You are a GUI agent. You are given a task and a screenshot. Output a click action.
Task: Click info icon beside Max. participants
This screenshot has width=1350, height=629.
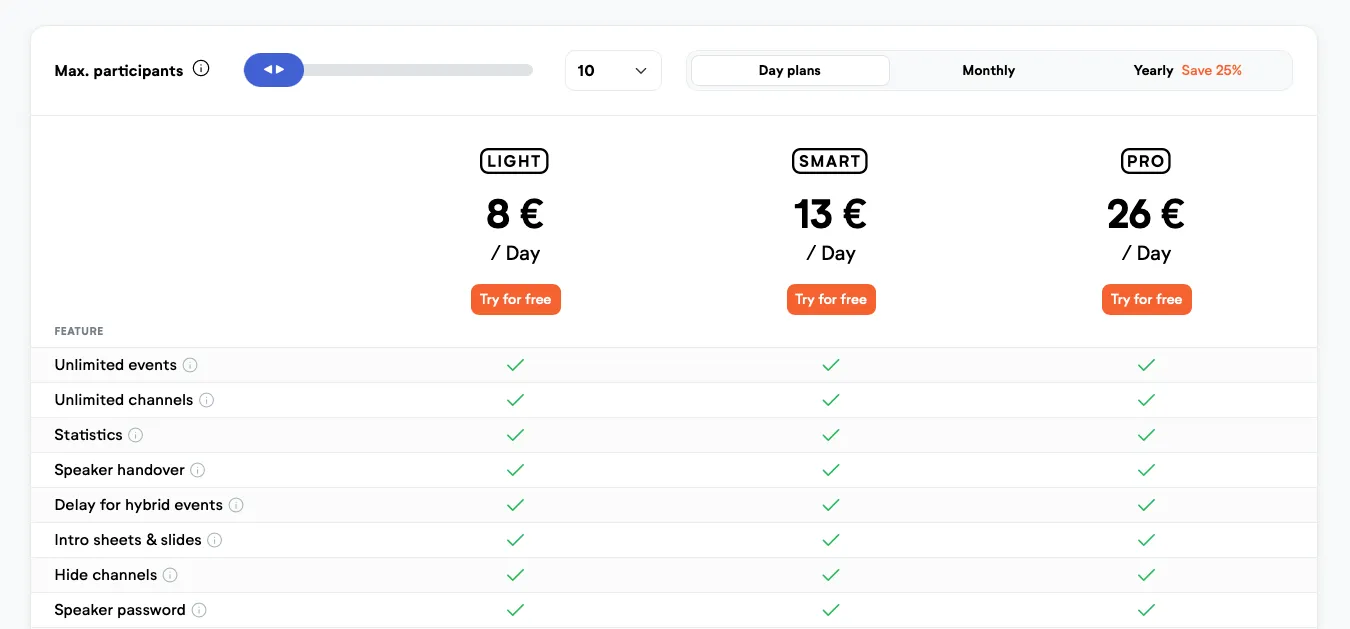pyautogui.click(x=201, y=69)
